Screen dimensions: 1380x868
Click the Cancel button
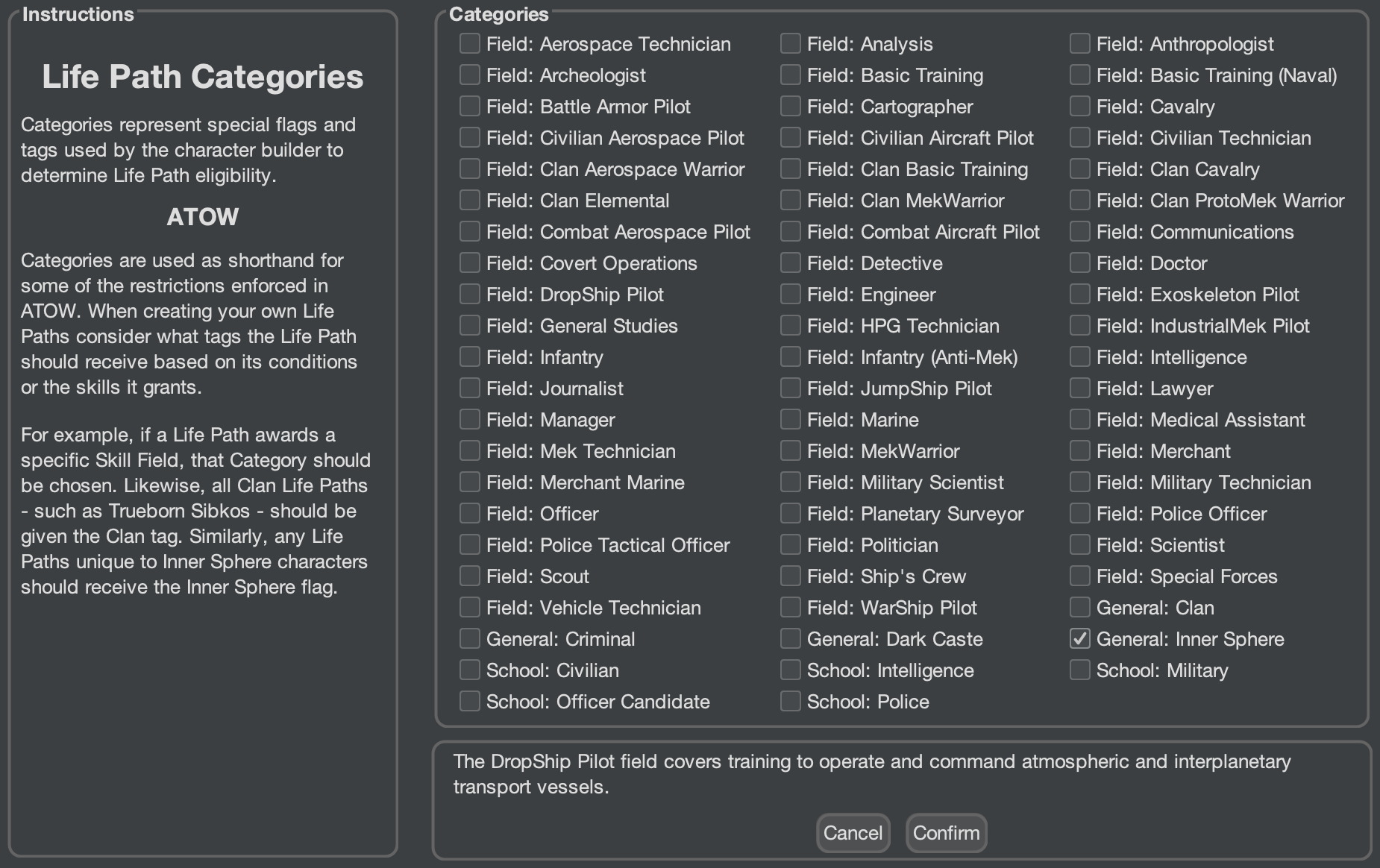tap(853, 833)
